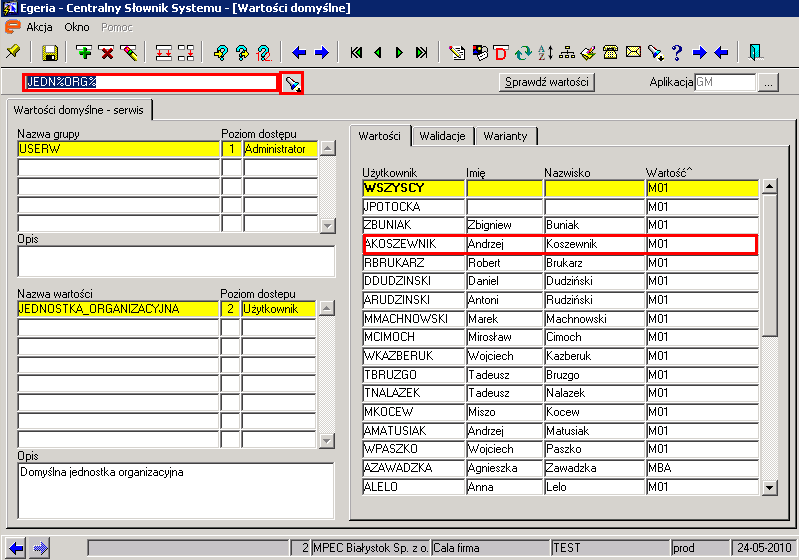
Task: Open the Pomoc menu
Action: pos(117,27)
